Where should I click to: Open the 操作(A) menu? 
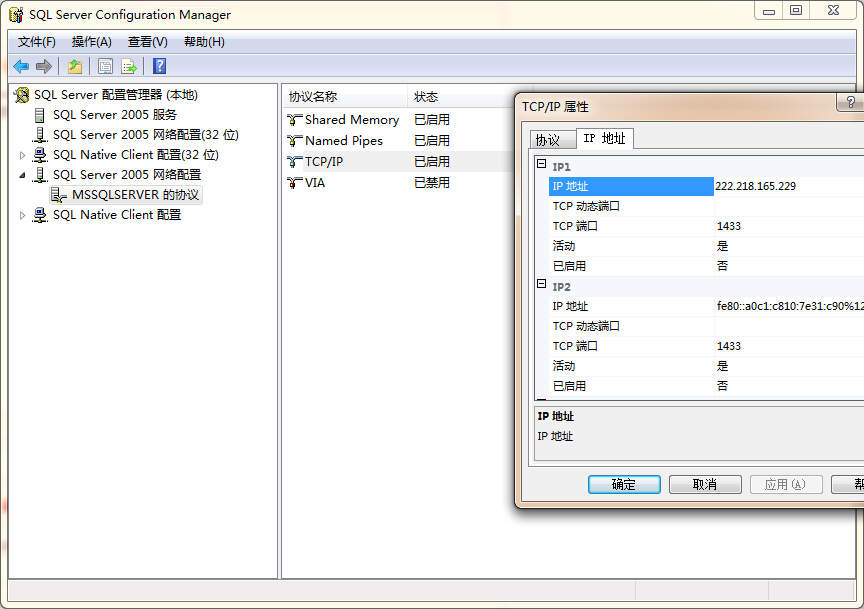click(x=91, y=42)
